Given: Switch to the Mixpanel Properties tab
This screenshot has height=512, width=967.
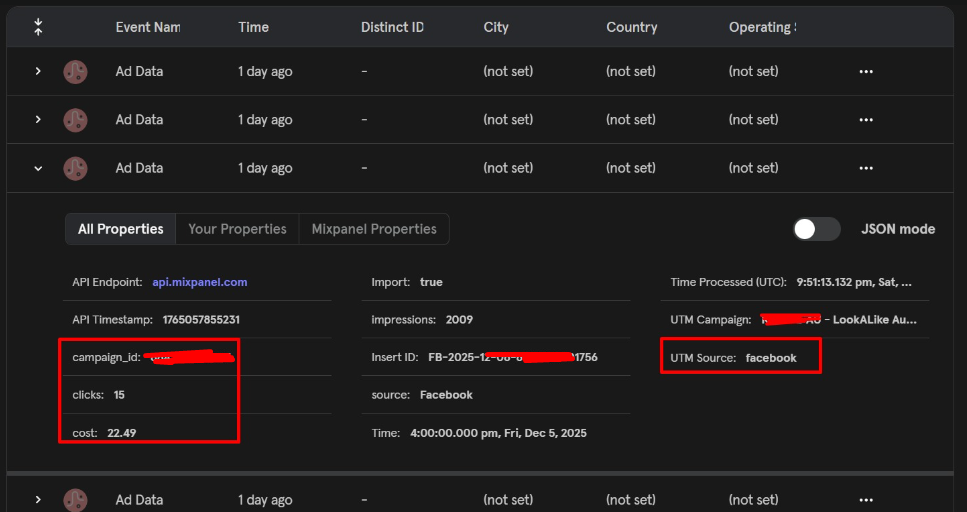Looking at the screenshot, I should point(374,229).
